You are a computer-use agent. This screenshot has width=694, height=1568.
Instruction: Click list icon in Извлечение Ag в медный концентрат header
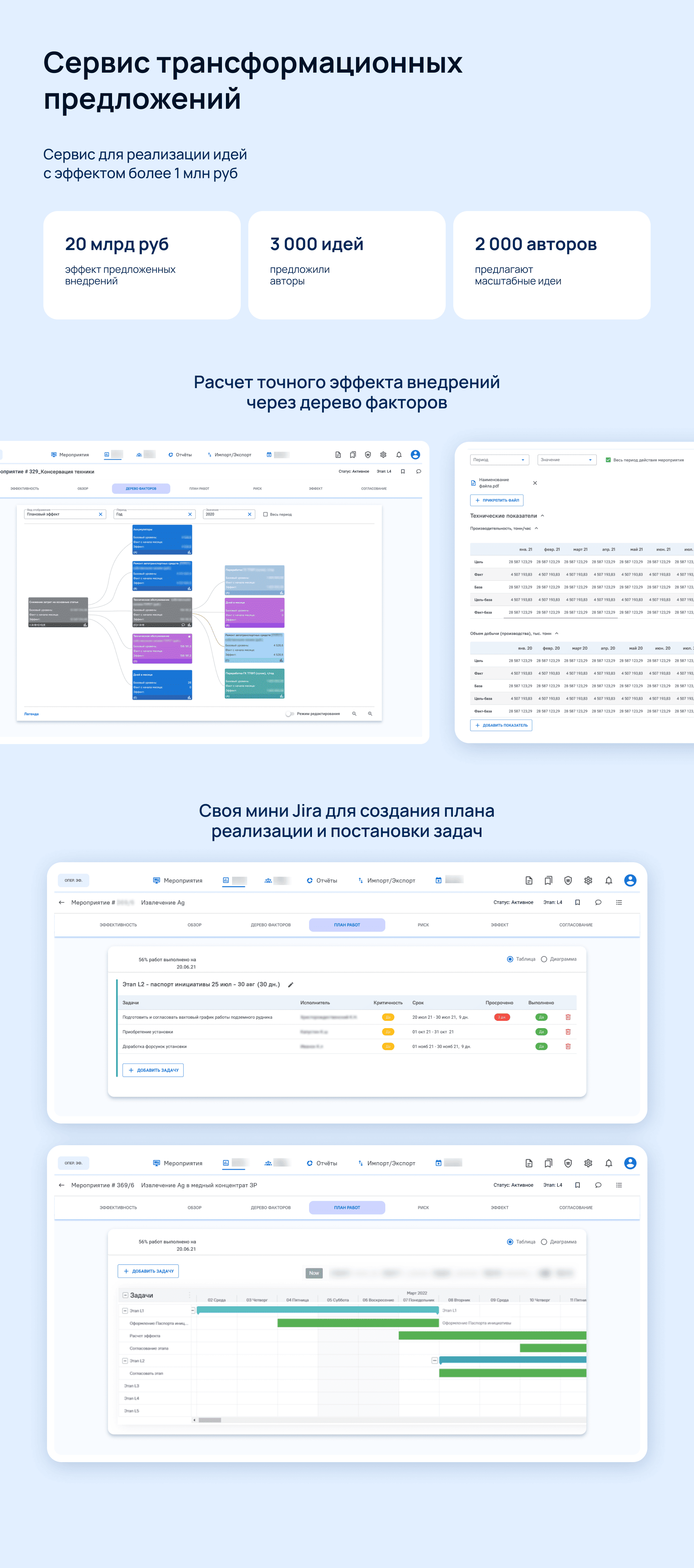click(618, 1185)
